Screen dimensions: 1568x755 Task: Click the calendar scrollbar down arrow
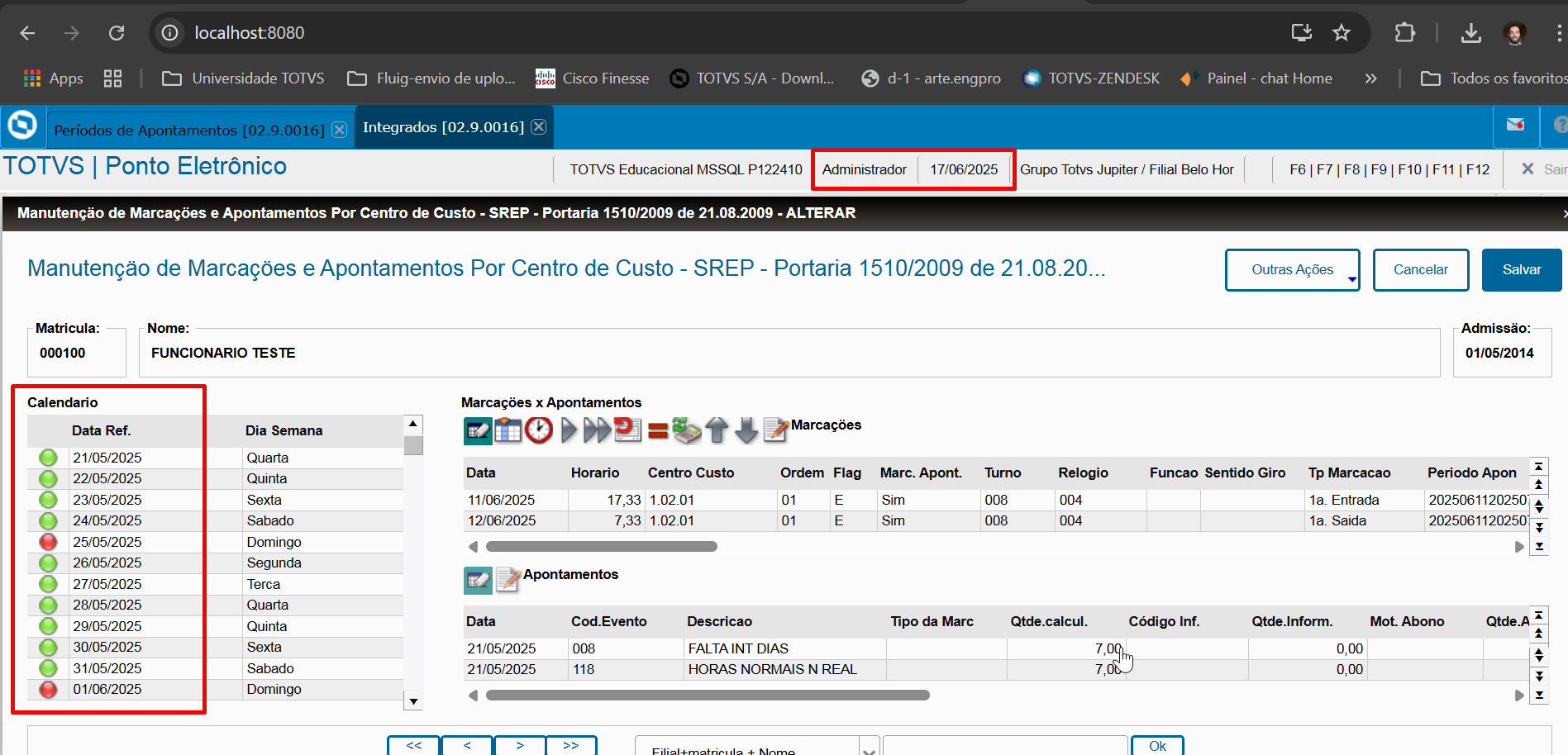(414, 701)
